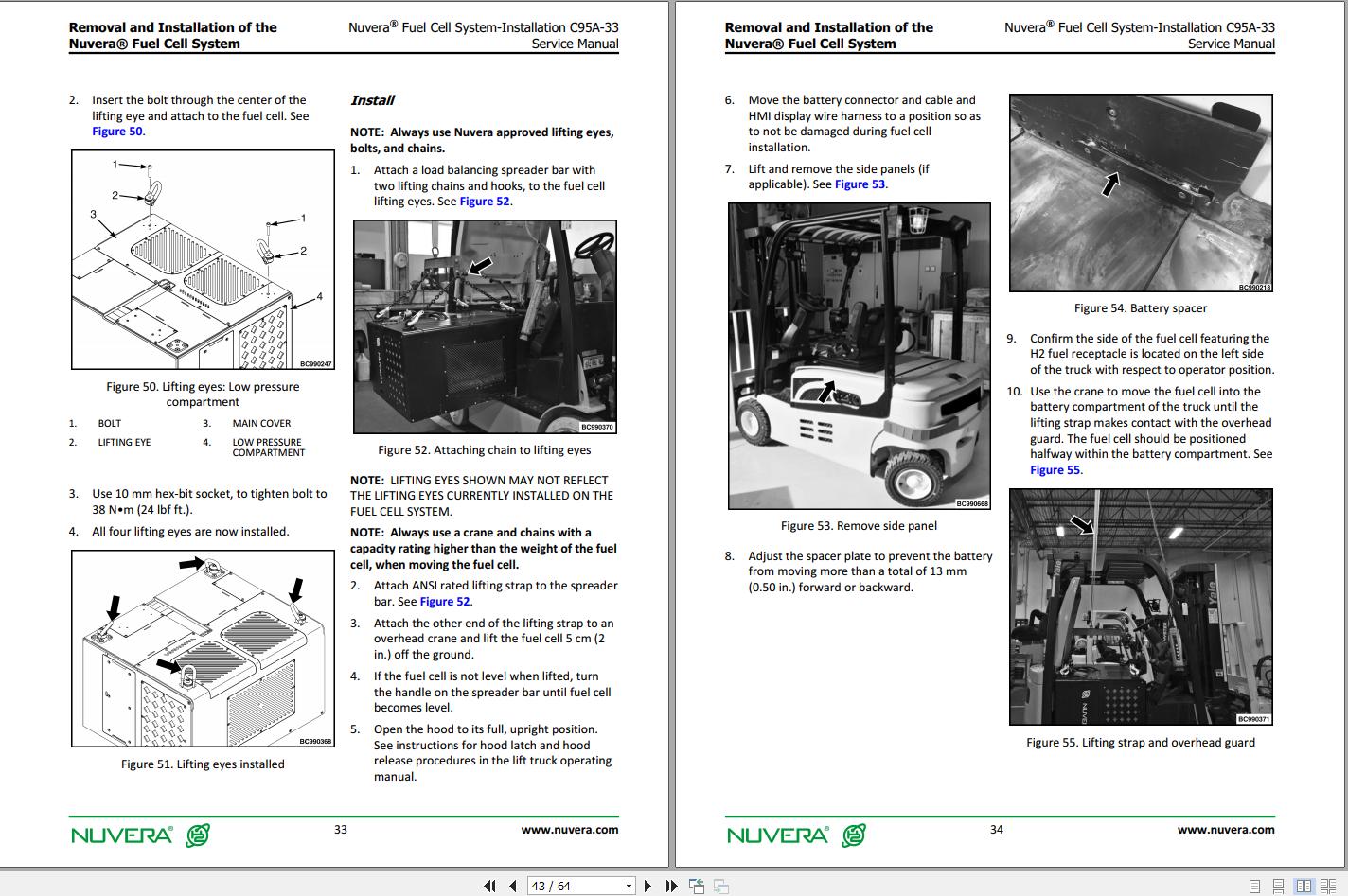Follow the Figure 52 link after 'bar. See'

pyautogui.click(x=445, y=602)
